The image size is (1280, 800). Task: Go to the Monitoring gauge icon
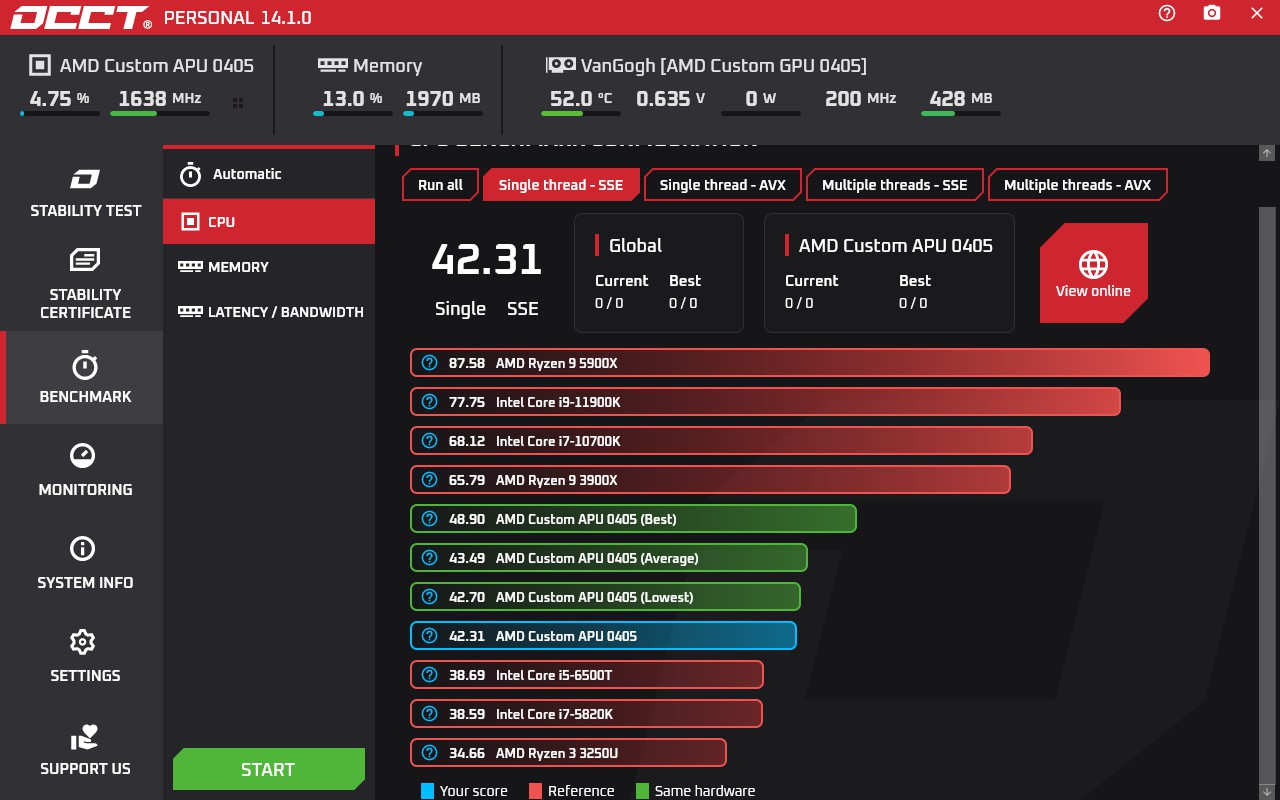pos(82,456)
